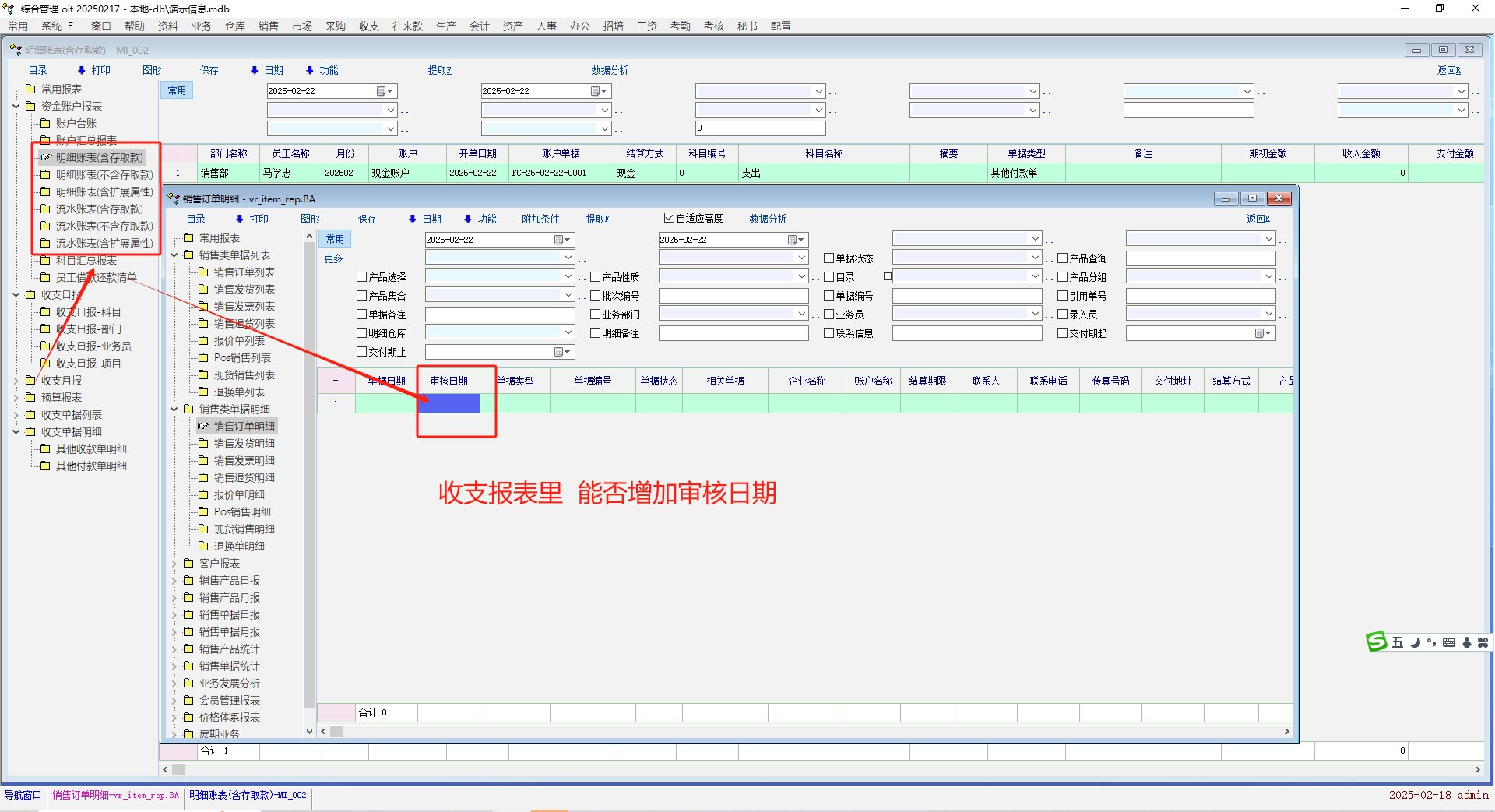This screenshot has width=1495, height=812.
Task: Switch to 导航窗口 tab at bottom
Action: tap(23, 795)
